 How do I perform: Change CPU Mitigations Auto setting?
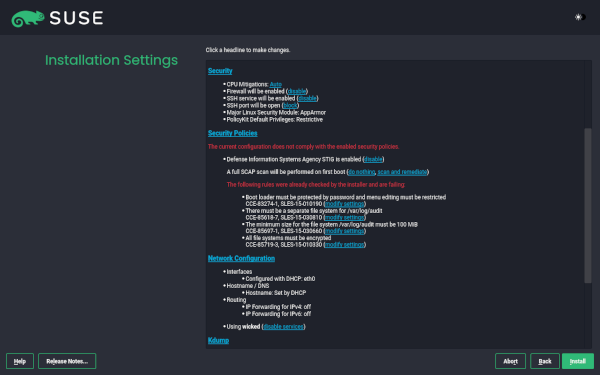[x=276, y=85]
